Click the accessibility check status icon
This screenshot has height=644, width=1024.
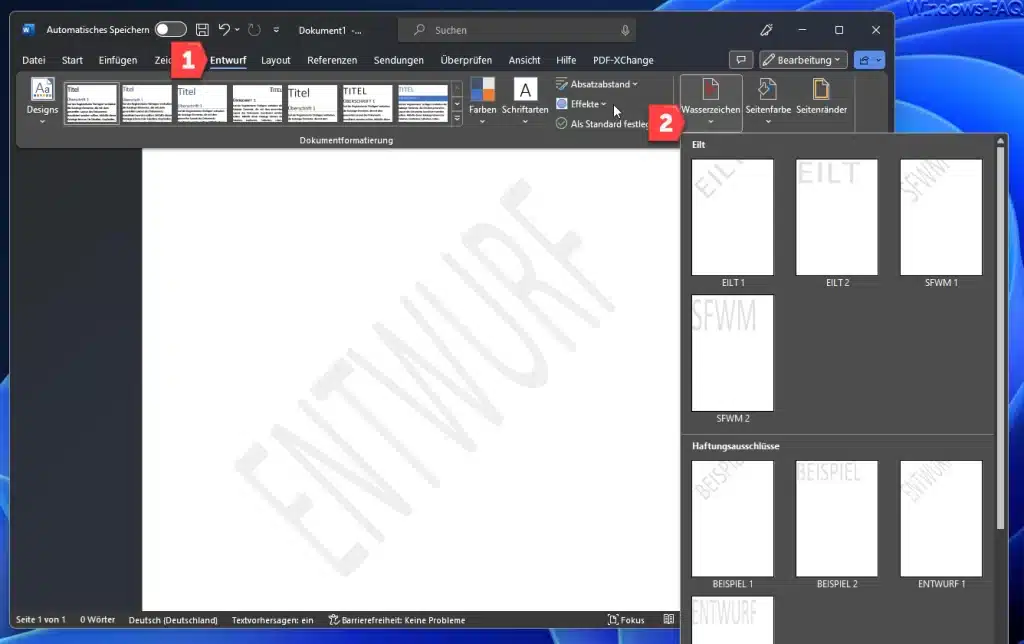point(334,620)
